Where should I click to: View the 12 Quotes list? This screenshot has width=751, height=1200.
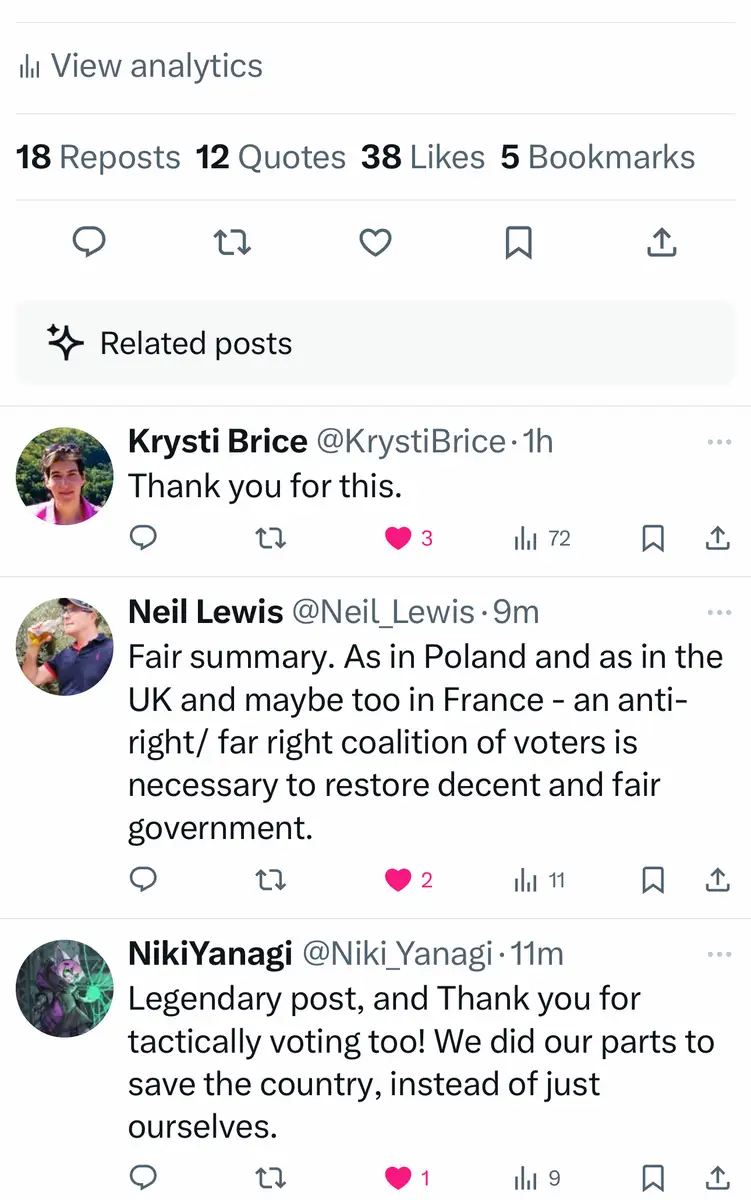pyautogui.click(x=270, y=157)
